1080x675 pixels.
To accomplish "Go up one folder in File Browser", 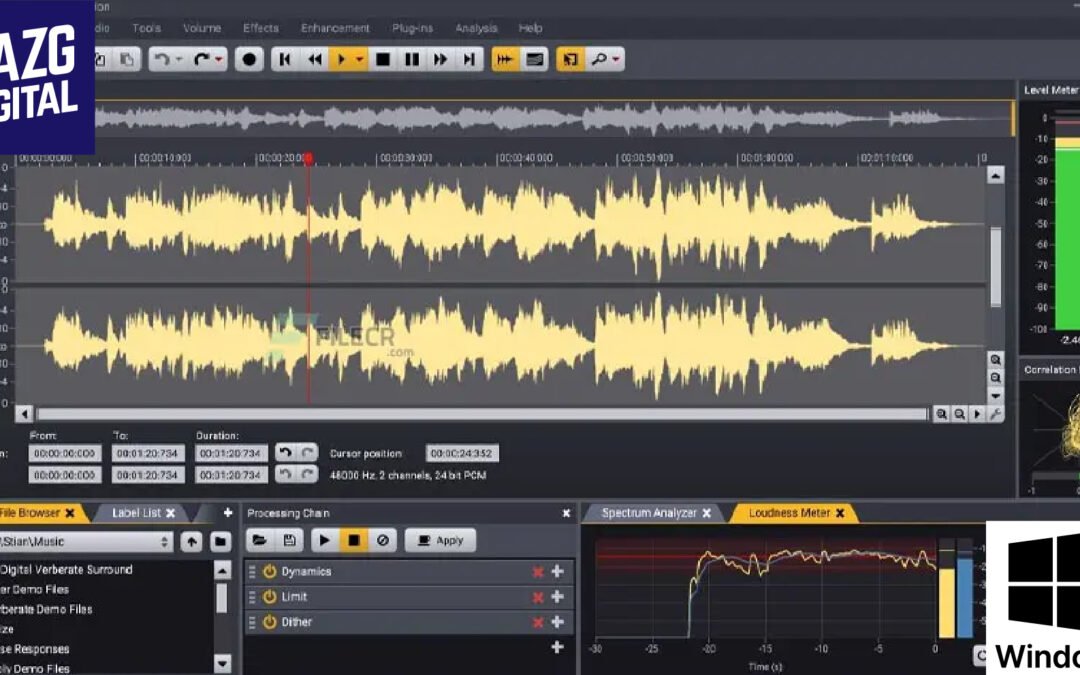I will tap(191, 541).
